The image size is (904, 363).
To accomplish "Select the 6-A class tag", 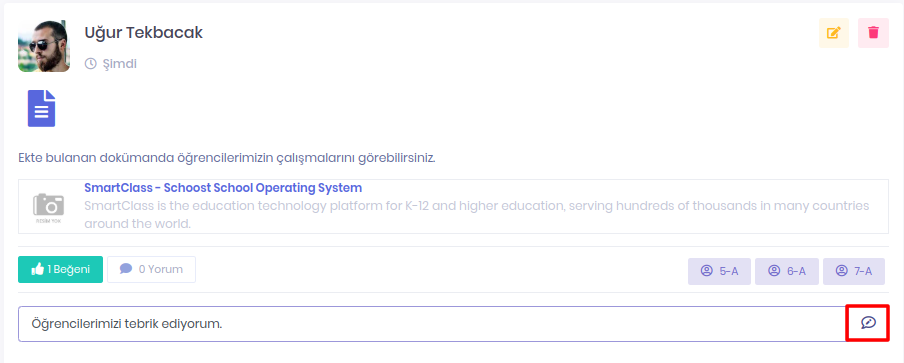I will pos(787,271).
